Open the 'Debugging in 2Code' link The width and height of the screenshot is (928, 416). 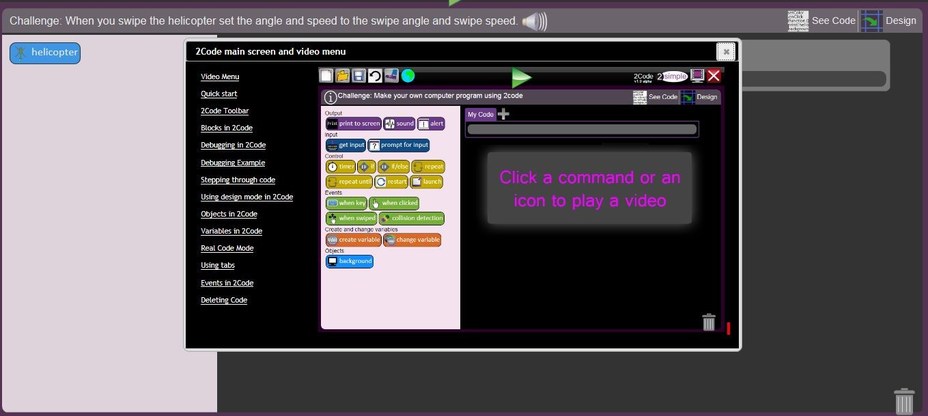[233, 145]
